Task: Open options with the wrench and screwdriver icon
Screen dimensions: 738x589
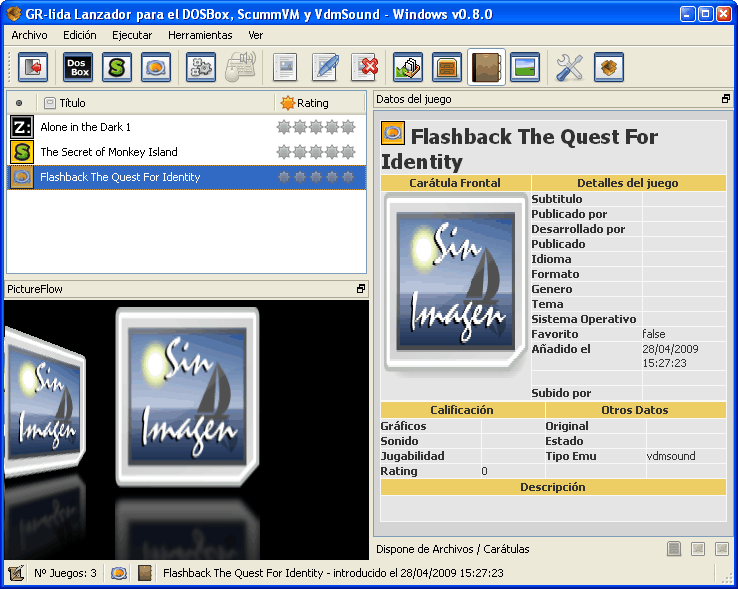Action: coord(570,67)
